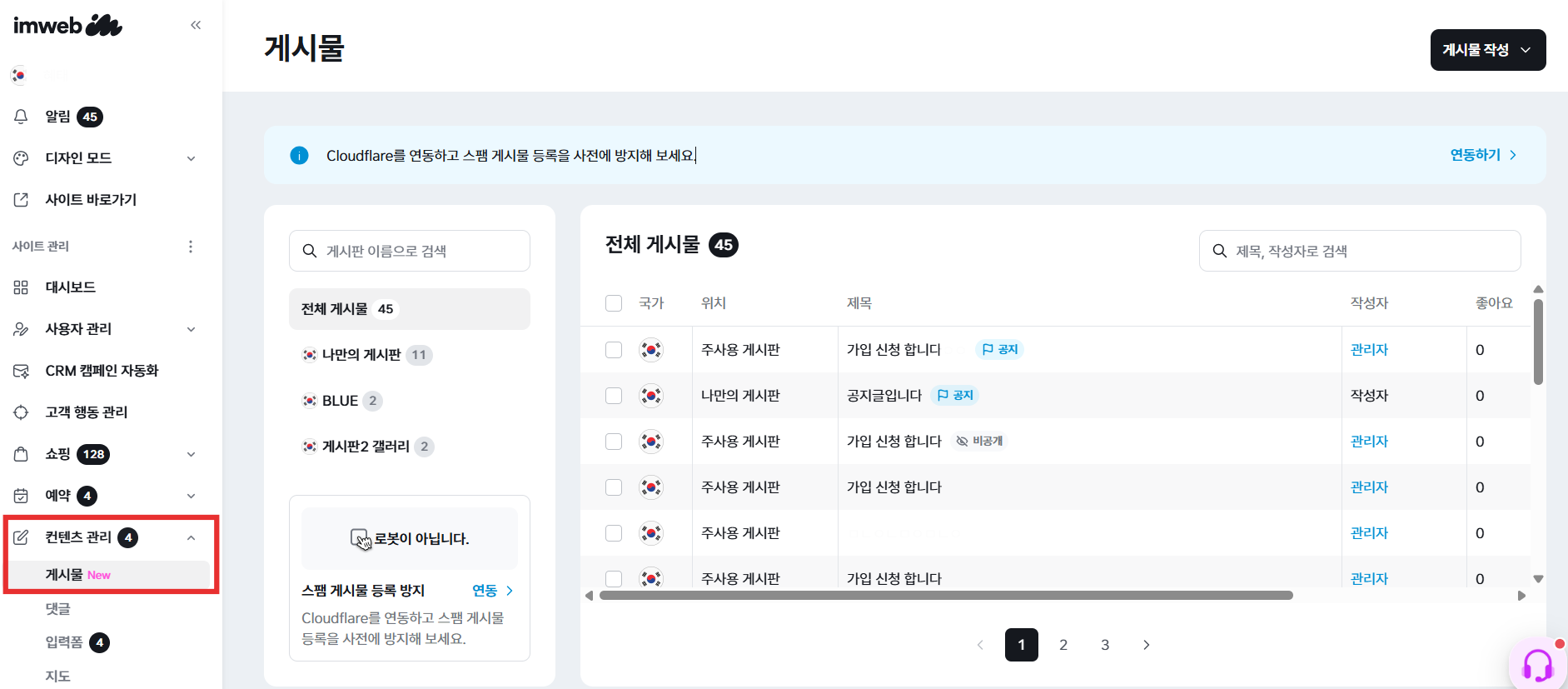Collapse the 컨텐츠 관리 chevron
Image resolution: width=1568 pixels, height=689 pixels.
pyautogui.click(x=192, y=537)
